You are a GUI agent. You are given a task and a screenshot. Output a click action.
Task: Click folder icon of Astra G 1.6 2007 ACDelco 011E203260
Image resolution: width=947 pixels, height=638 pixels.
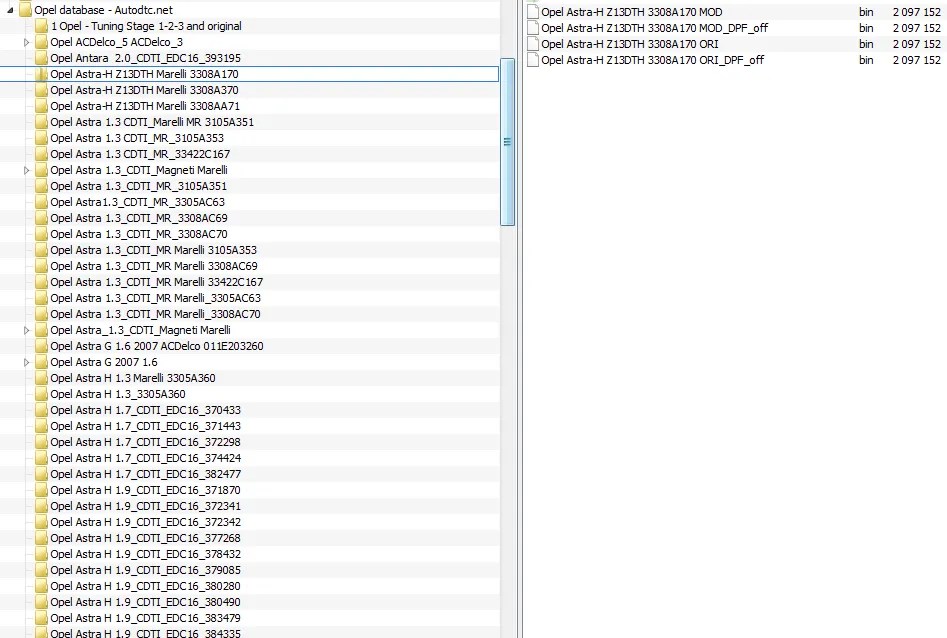pos(41,346)
